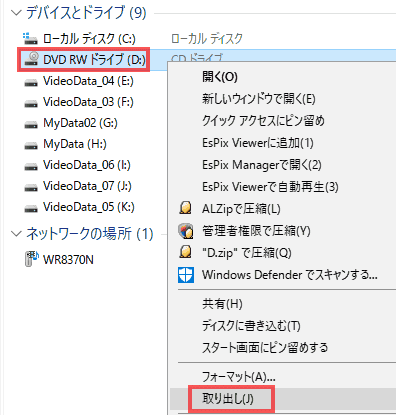Click the ローカル ディスク type cell
The width and height of the screenshot is (396, 415).
207,39
